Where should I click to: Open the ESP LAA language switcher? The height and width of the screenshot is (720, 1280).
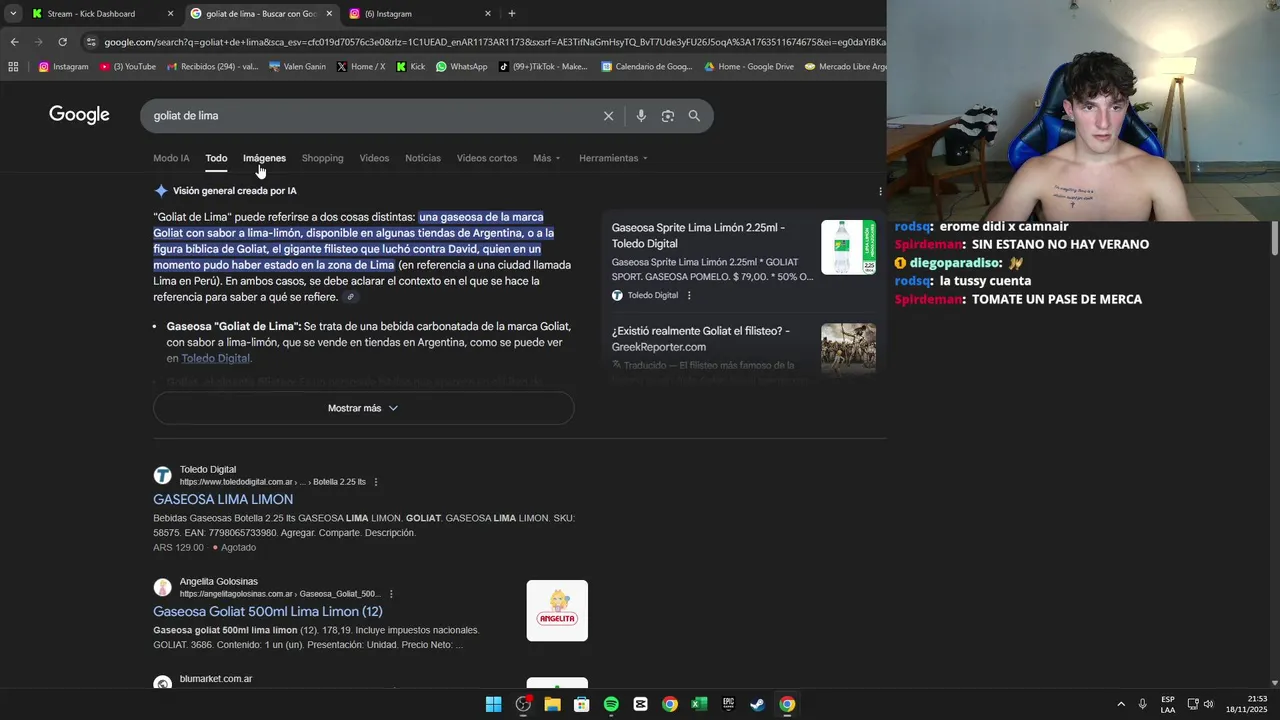pos(1168,704)
